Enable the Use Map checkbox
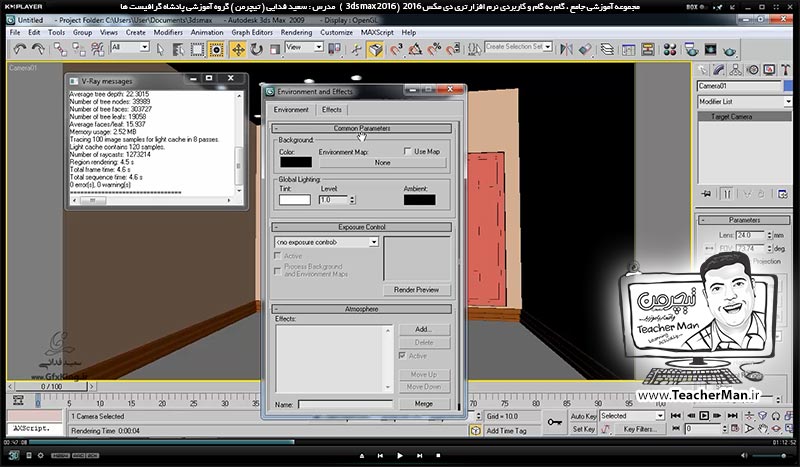 tap(407, 151)
